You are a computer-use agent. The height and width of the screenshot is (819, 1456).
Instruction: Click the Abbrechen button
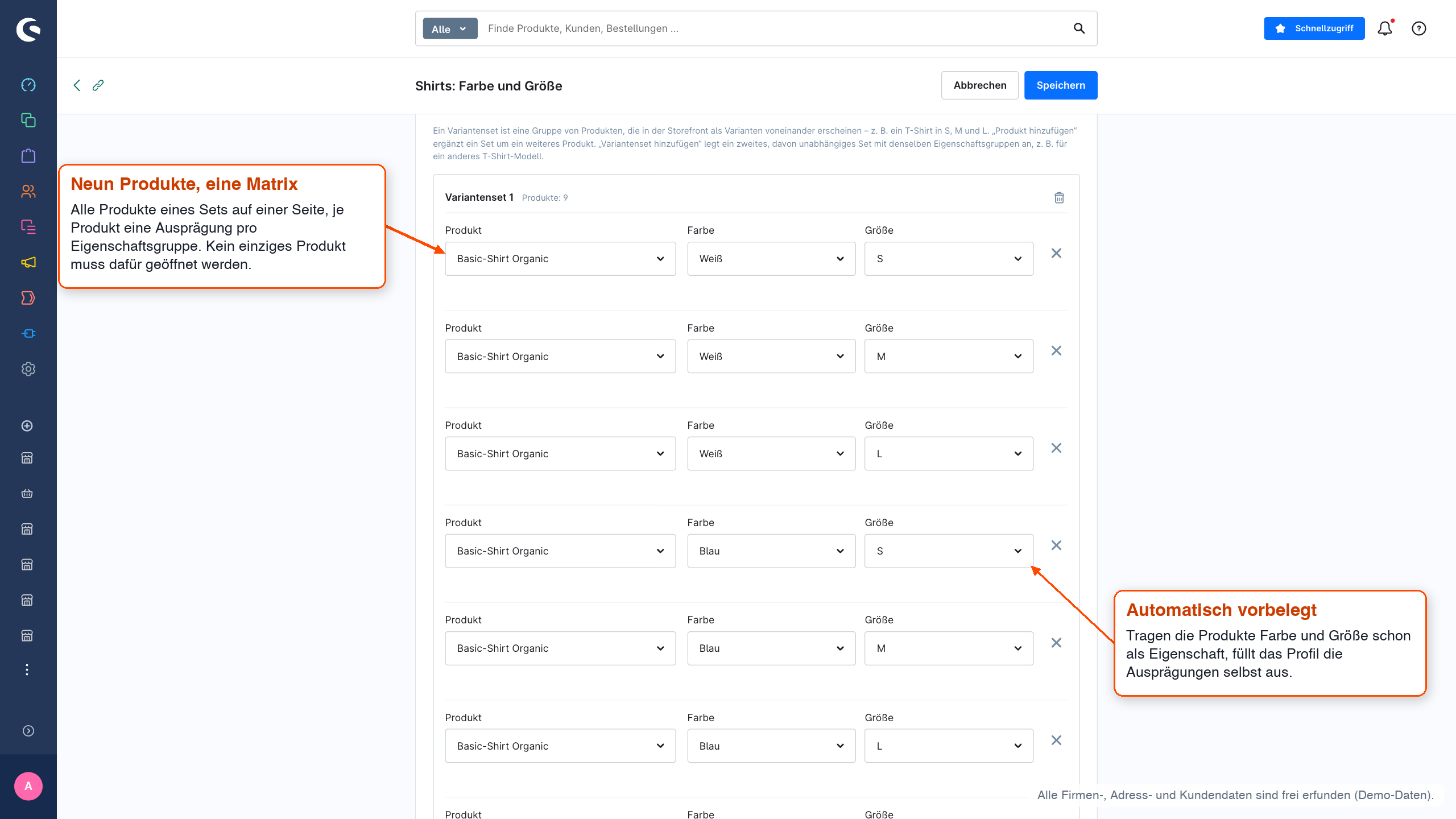[x=980, y=85]
